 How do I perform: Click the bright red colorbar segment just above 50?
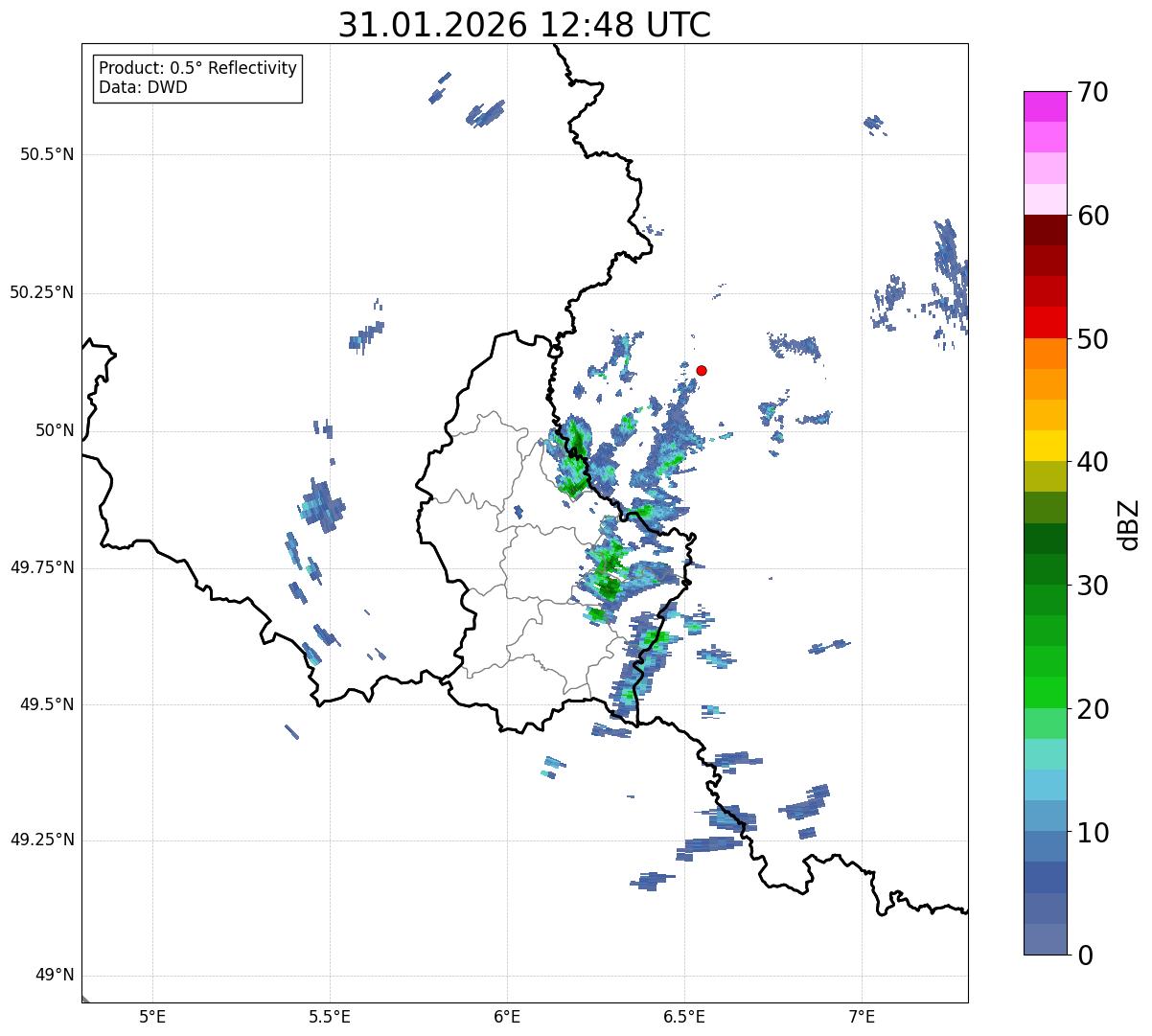pyautogui.click(x=1045, y=322)
